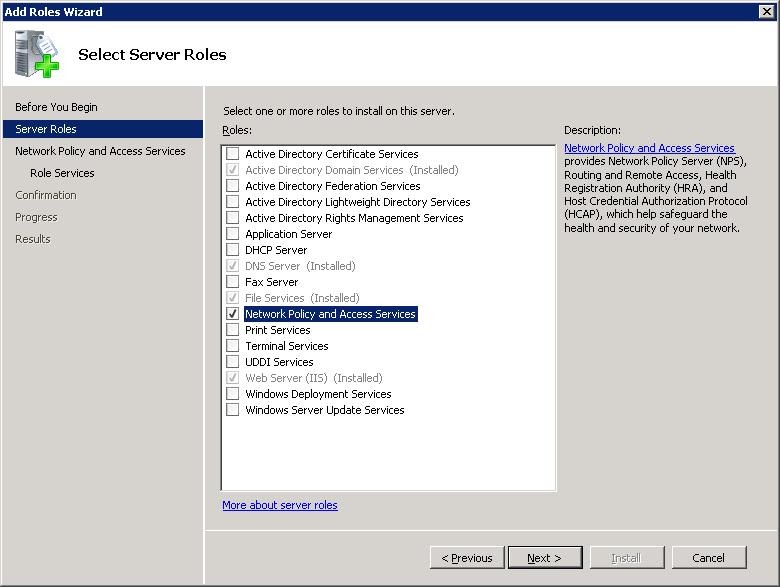Click Active Directory Federation Services label
This screenshot has width=780, height=587.
(333, 186)
